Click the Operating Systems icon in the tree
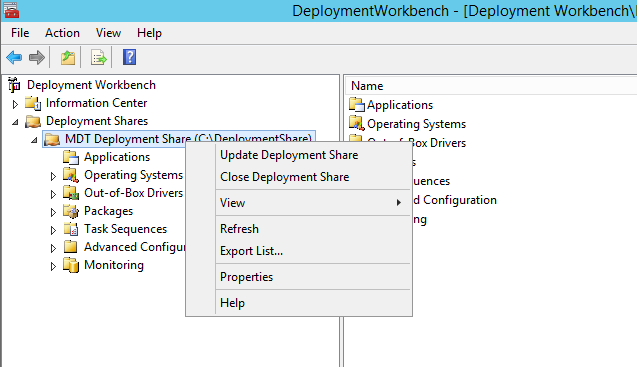Screen dimensions: 637x367 (71, 175)
